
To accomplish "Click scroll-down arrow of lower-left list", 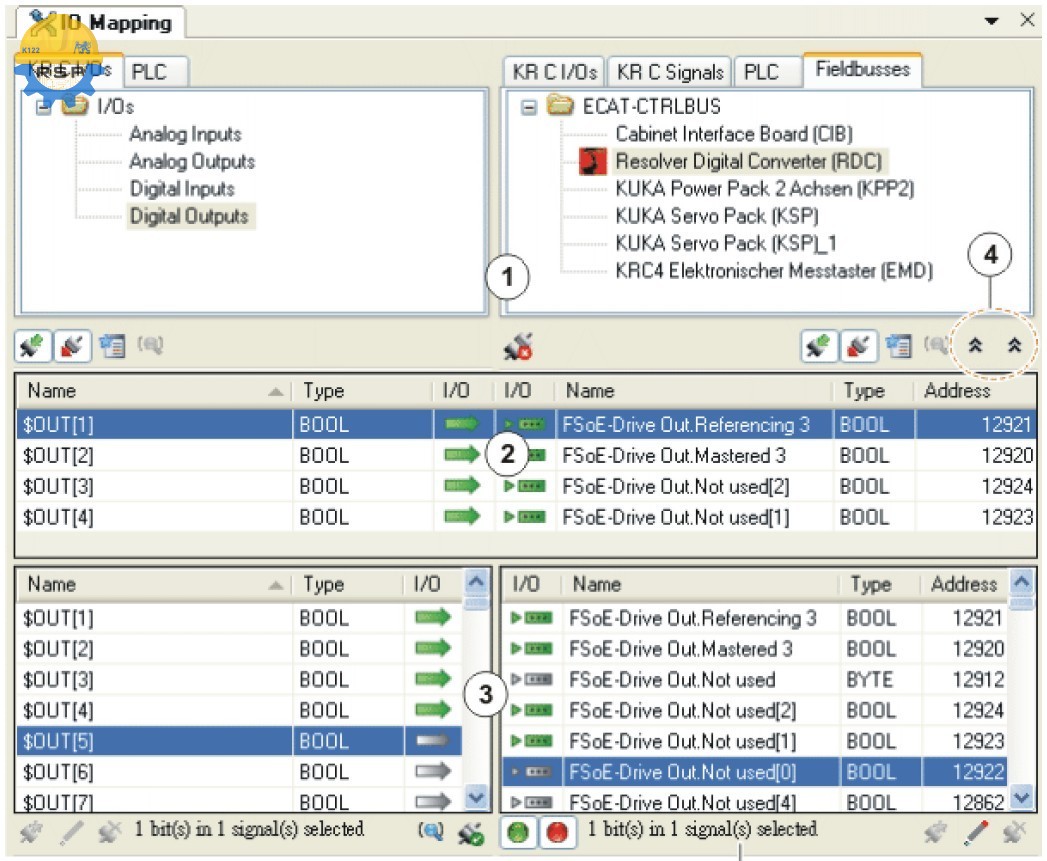I will (x=476, y=797).
